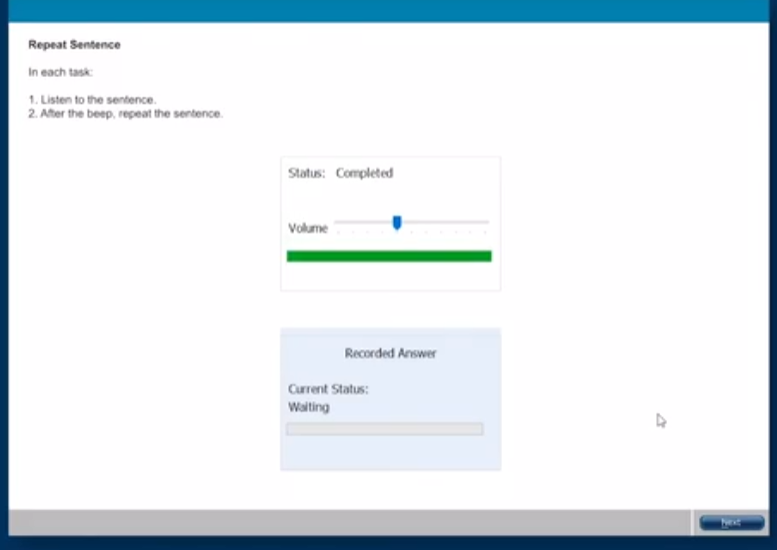Click the "Volume" label
The height and width of the screenshot is (550, 777).
coord(308,228)
